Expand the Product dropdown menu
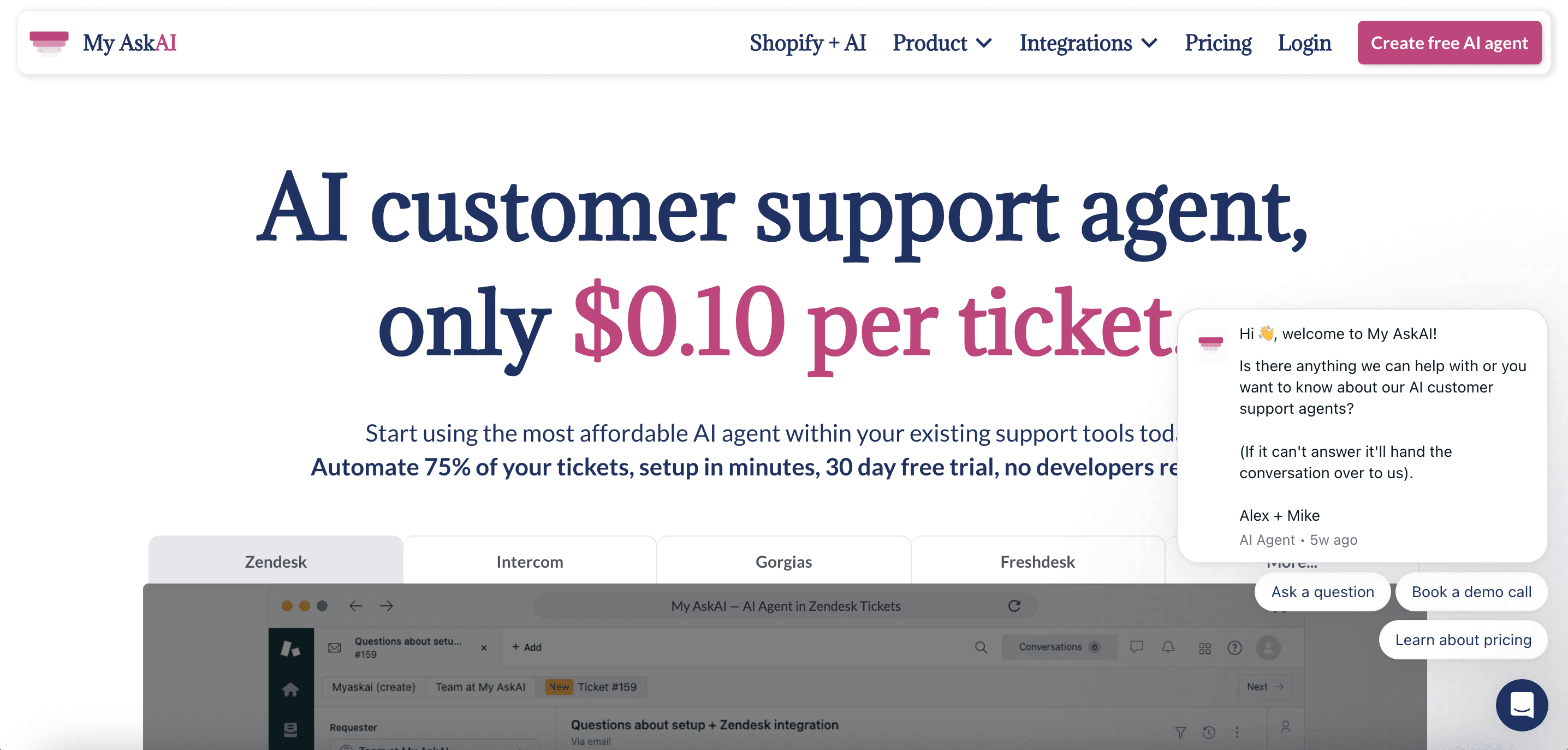The width and height of the screenshot is (1568, 750). coord(942,43)
